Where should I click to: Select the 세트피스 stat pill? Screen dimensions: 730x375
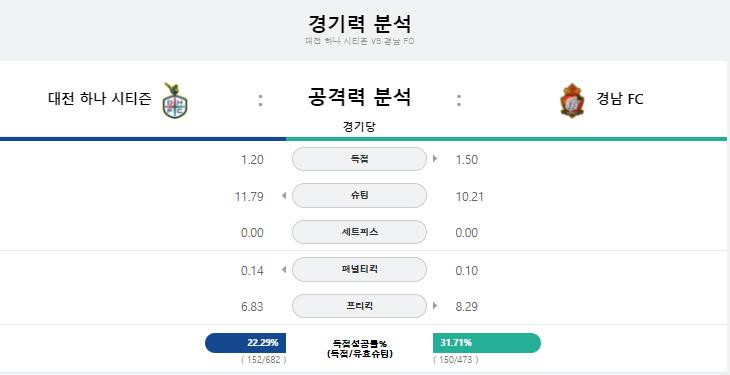click(x=359, y=232)
